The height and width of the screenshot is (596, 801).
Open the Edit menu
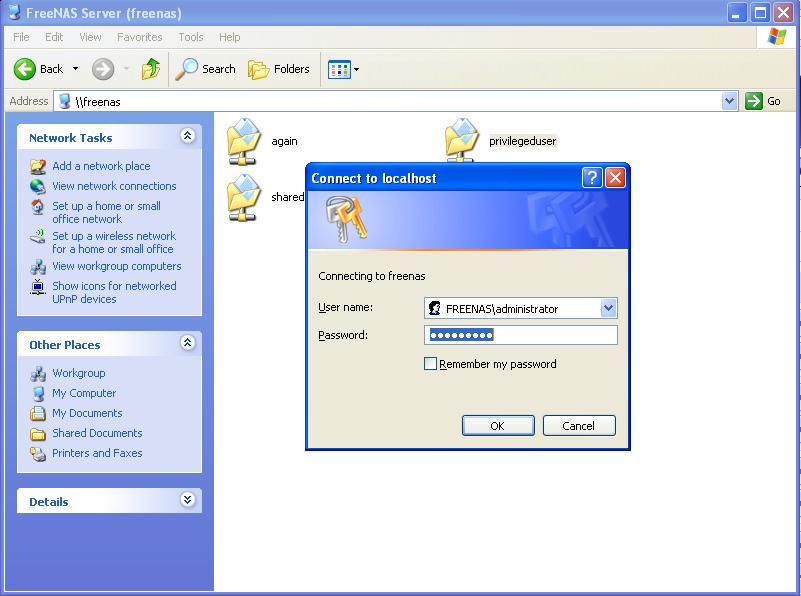(x=54, y=37)
